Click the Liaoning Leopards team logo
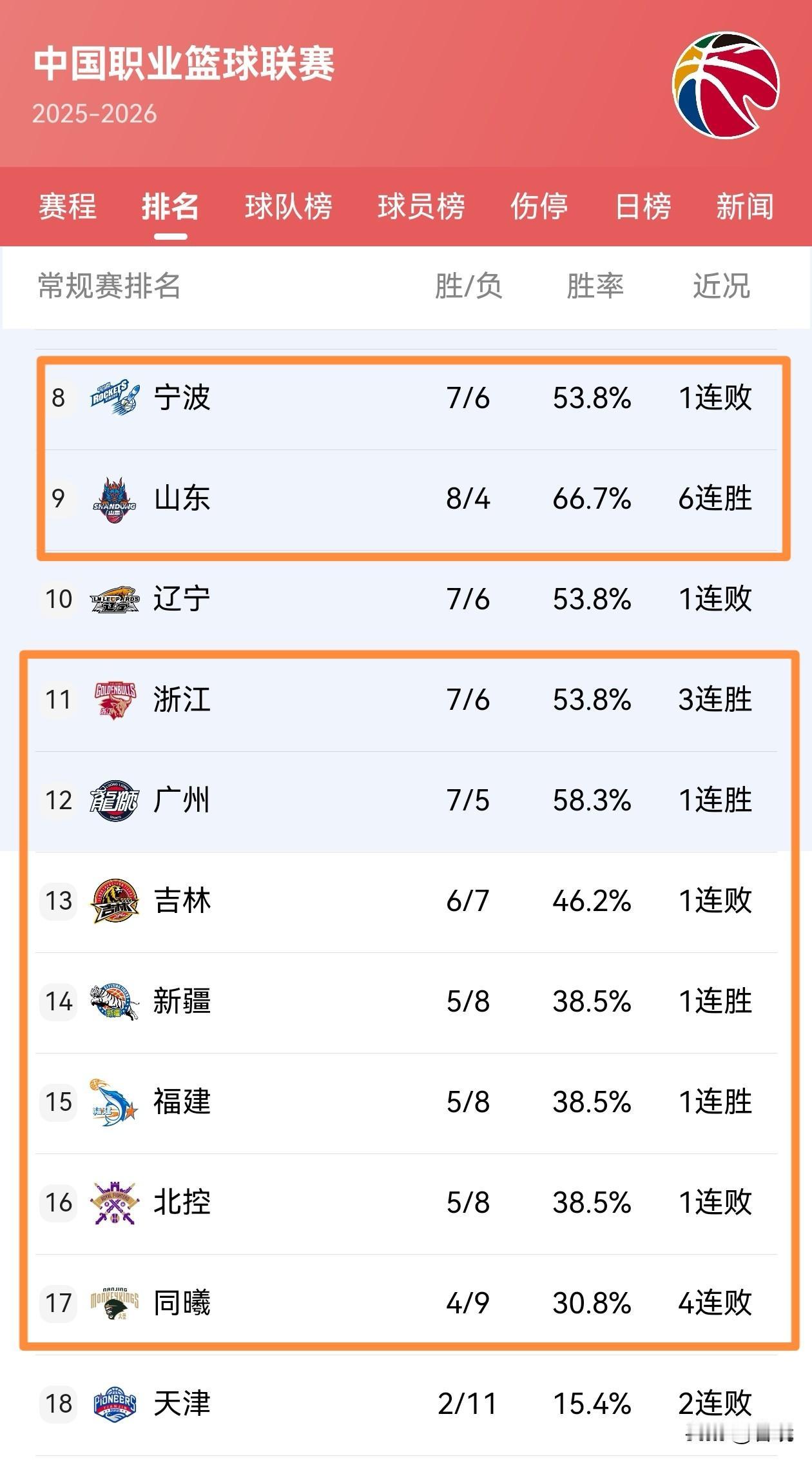The image size is (812, 1461). pyautogui.click(x=115, y=600)
